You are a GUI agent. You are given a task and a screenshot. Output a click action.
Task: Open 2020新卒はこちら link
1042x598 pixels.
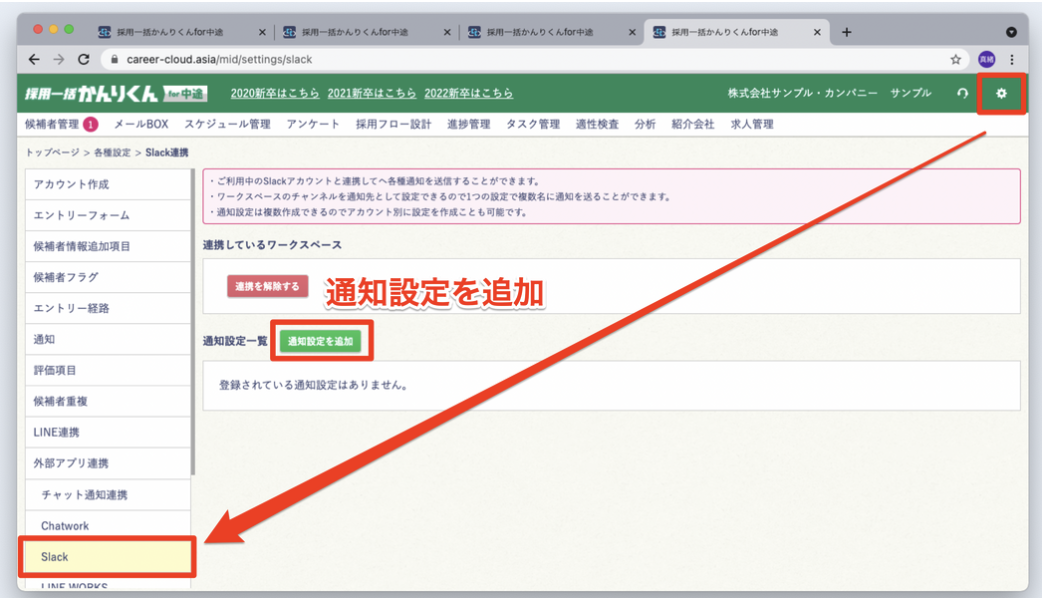click(x=274, y=93)
